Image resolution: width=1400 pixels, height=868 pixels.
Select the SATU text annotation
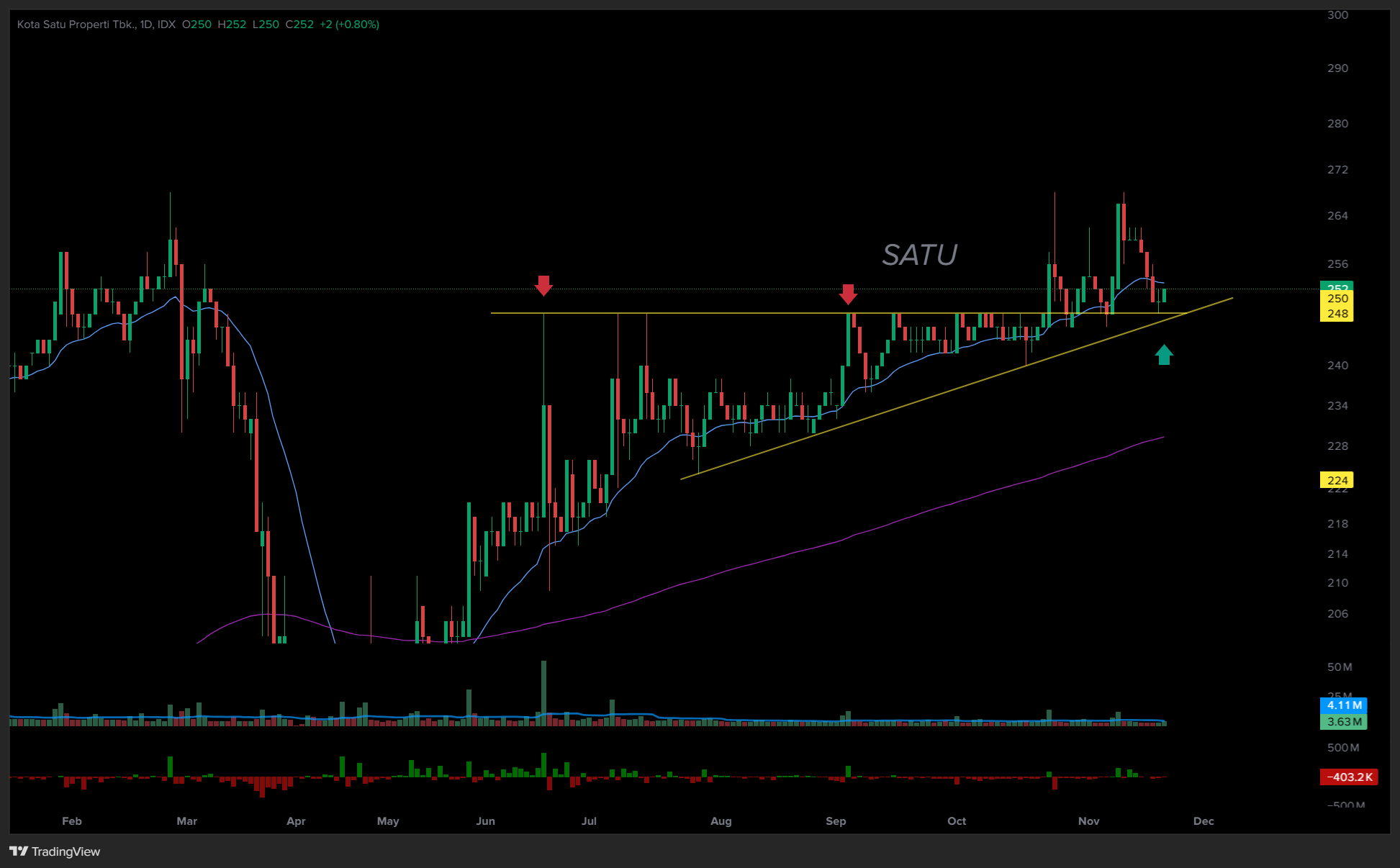pos(919,255)
